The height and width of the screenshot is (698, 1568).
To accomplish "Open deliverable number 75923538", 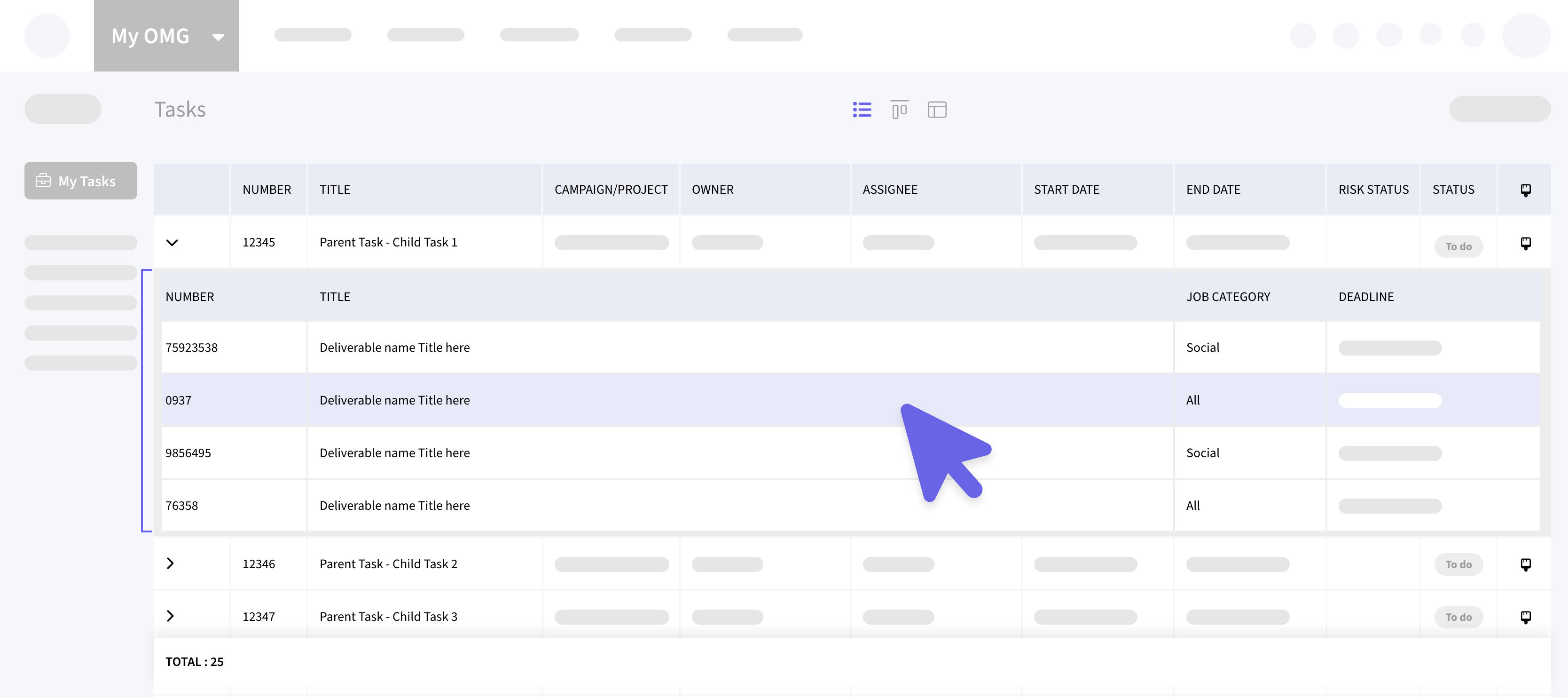I will (x=191, y=348).
